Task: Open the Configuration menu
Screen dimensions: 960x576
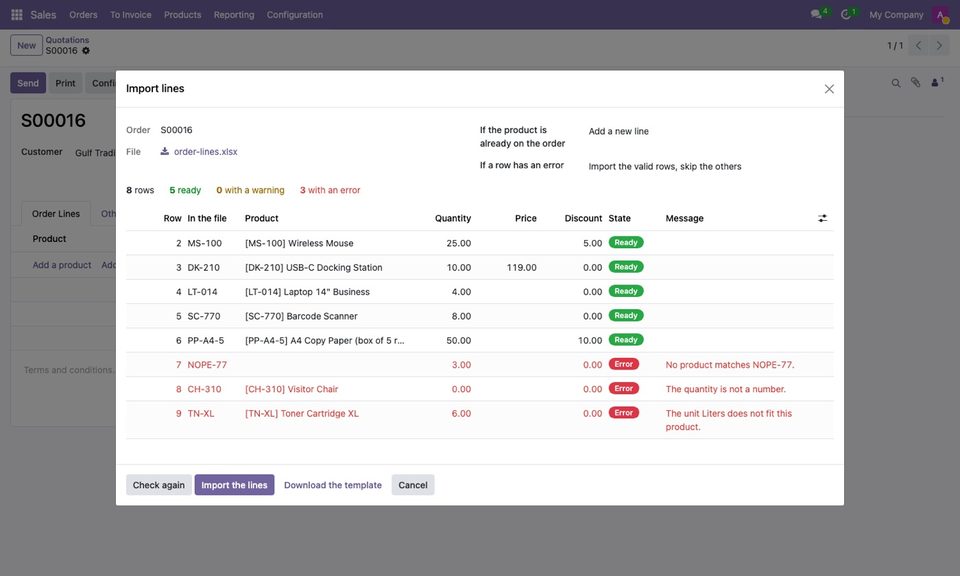Action: 294,15
